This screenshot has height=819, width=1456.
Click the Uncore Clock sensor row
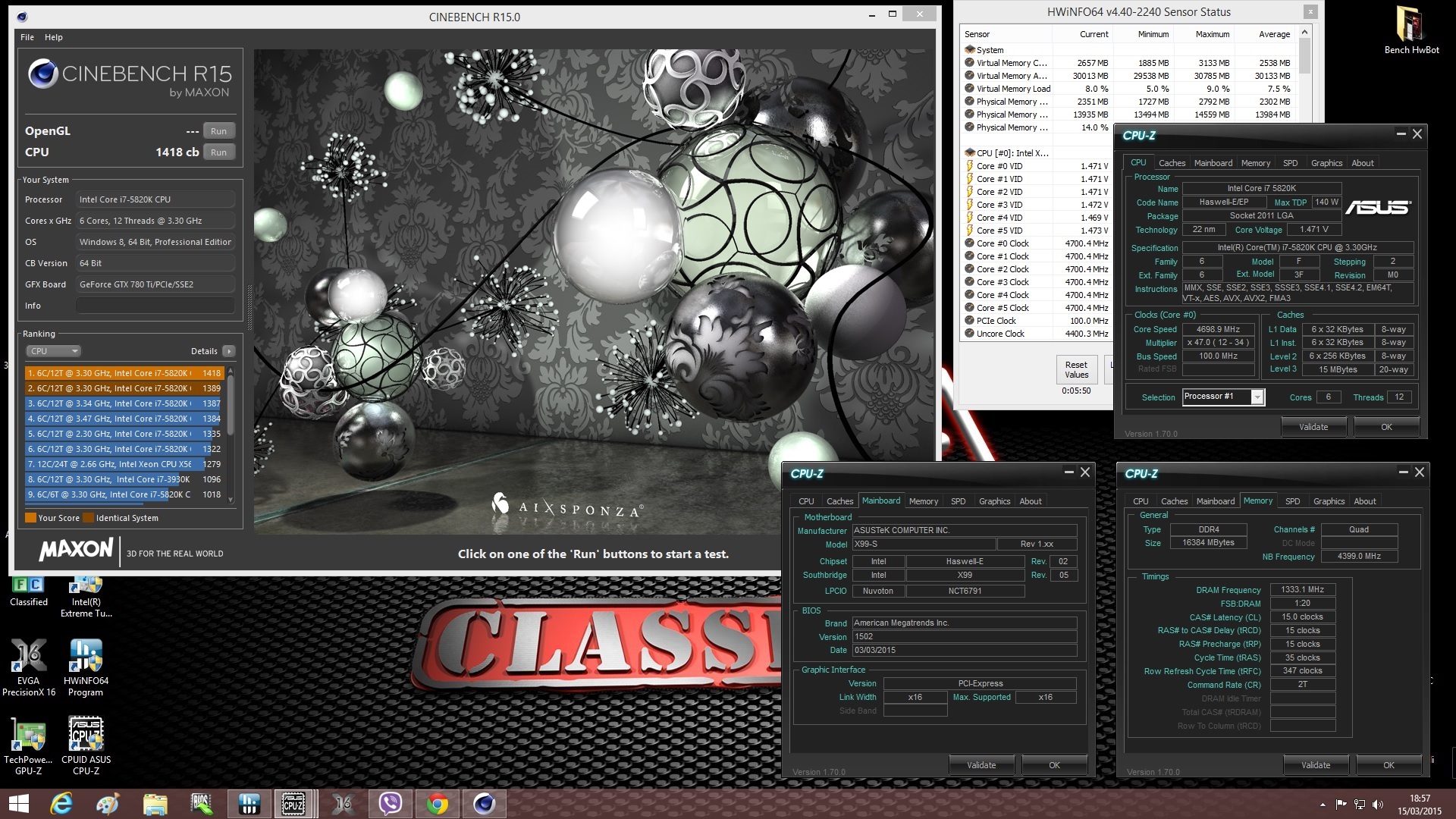click(1037, 334)
